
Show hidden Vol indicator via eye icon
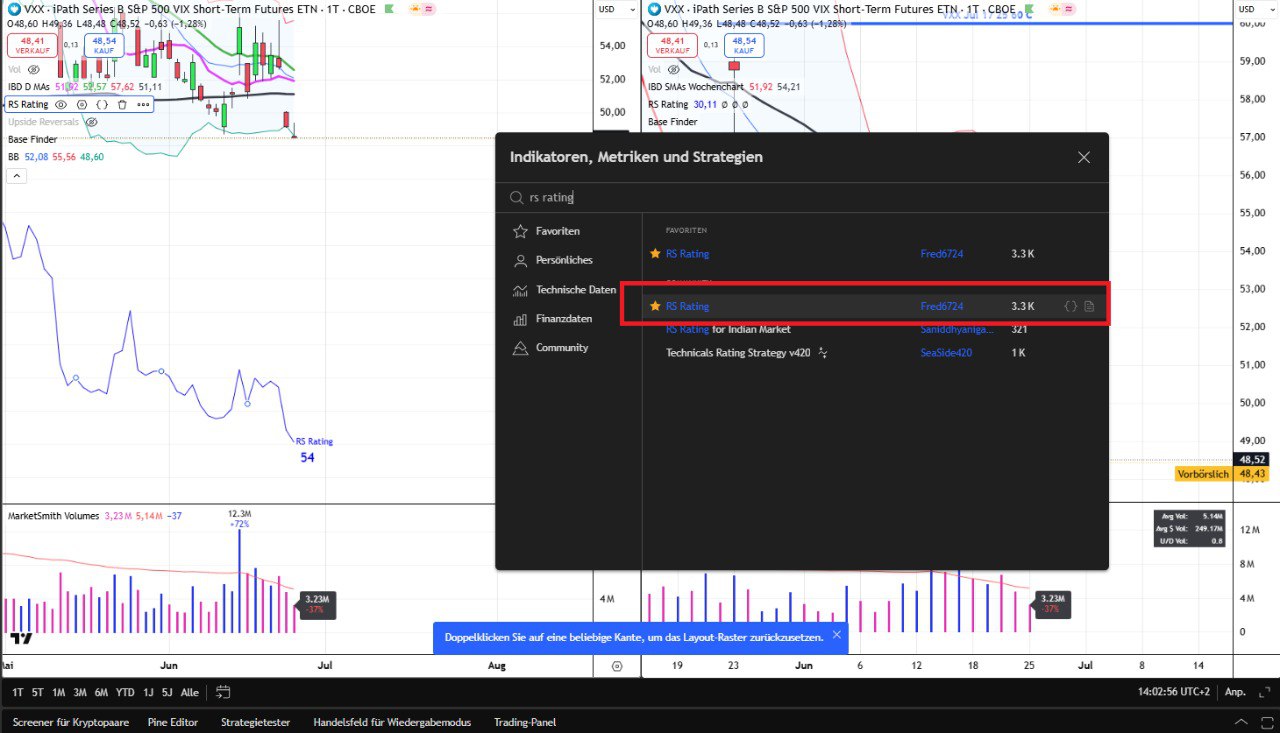(x=33, y=70)
